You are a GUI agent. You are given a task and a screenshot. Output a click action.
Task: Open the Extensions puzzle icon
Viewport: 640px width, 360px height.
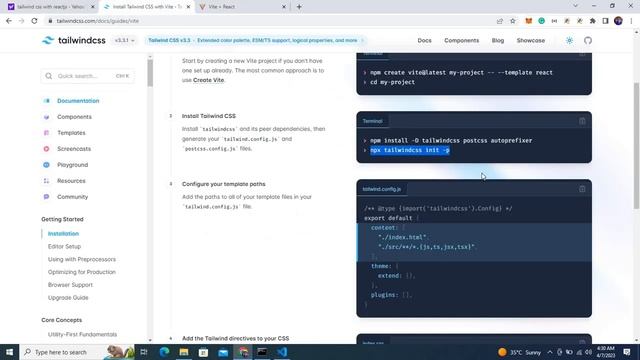(593, 21)
